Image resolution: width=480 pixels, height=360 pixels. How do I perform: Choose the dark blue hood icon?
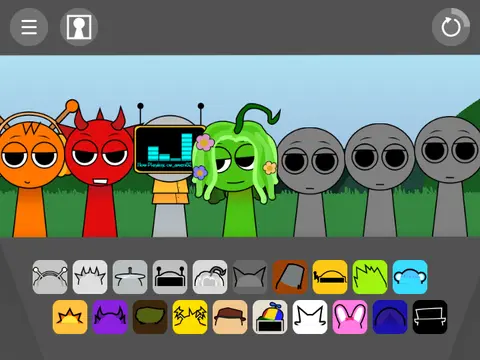390,317
